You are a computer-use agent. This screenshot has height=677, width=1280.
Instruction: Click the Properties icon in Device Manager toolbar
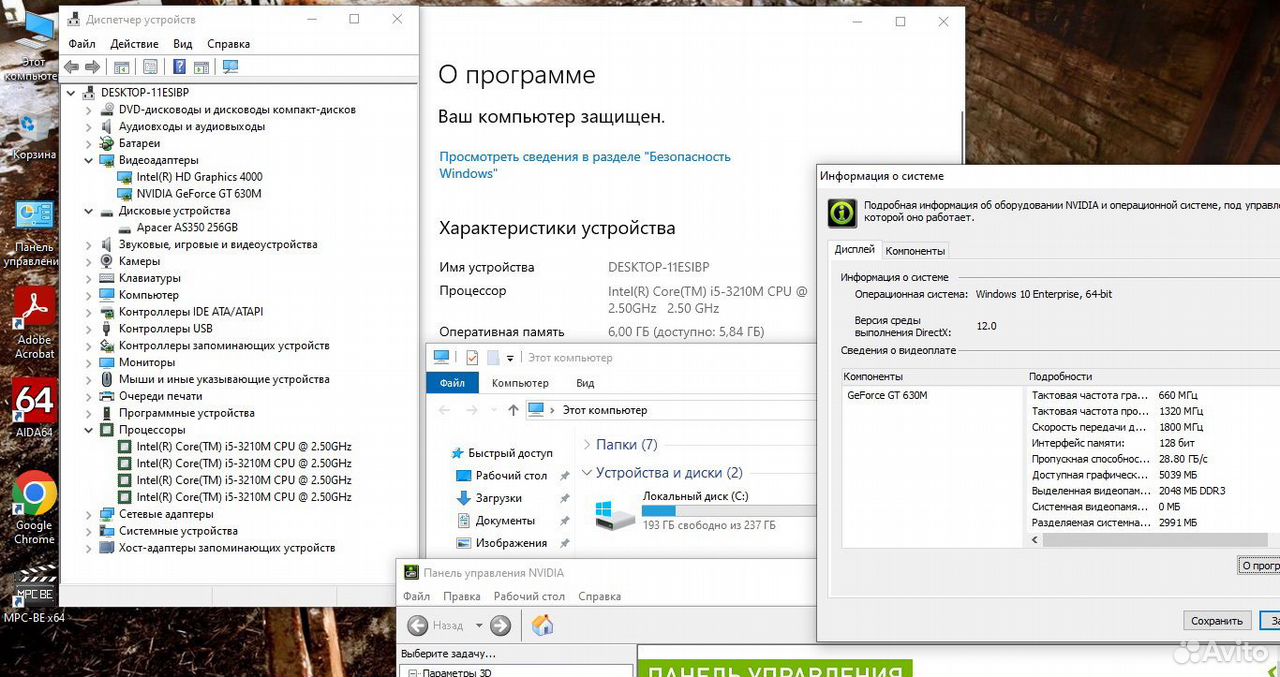pyautogui.click(x=150, y=67)
